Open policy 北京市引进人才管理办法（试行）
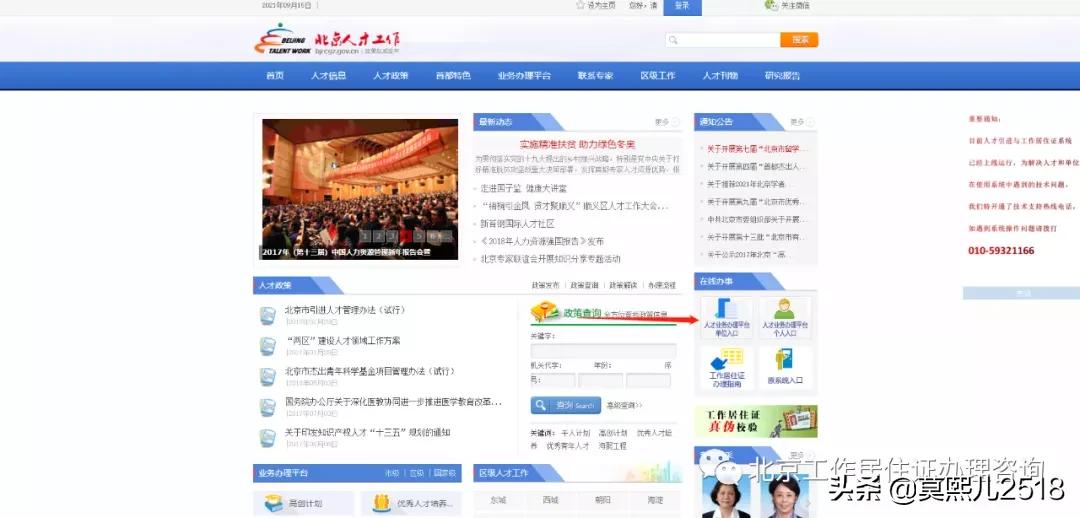This screenshot has height=518, width=1080. 345,310
